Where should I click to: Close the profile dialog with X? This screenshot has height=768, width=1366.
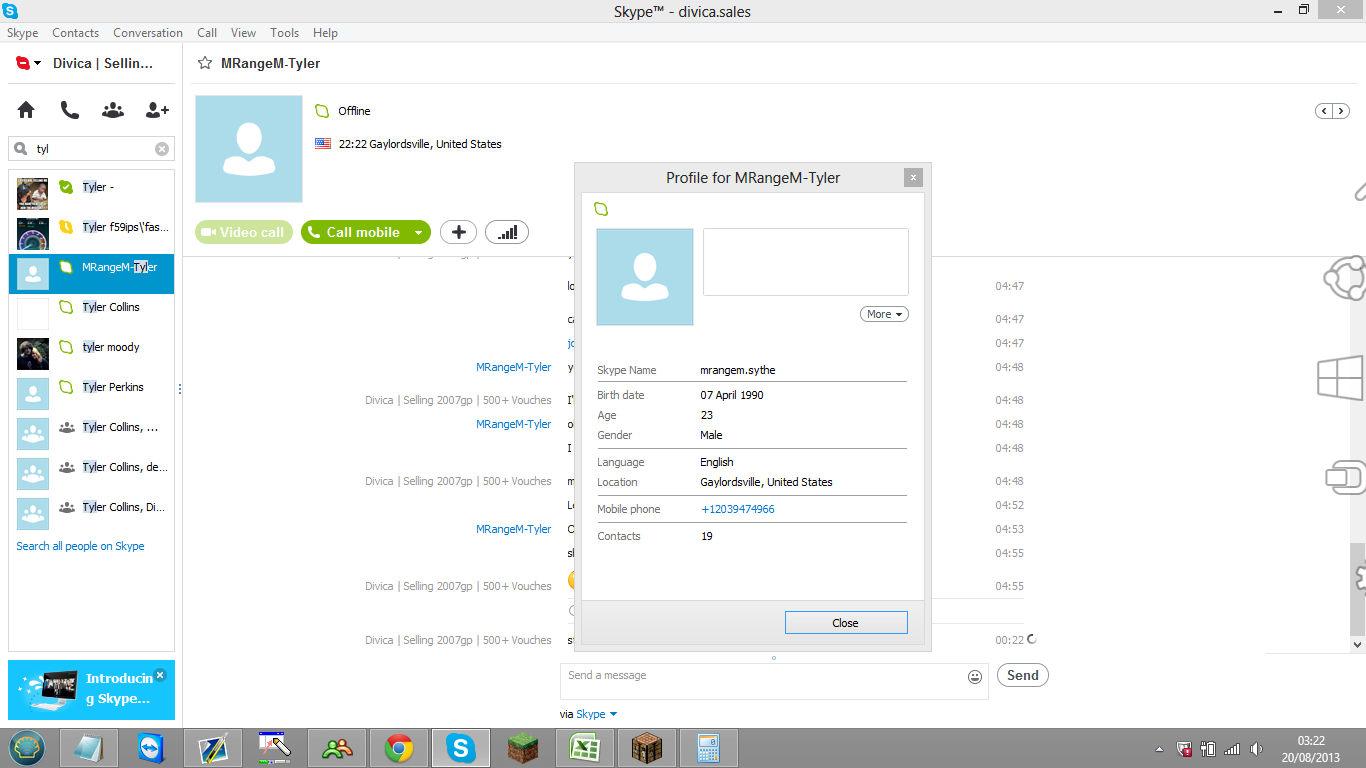913,177
